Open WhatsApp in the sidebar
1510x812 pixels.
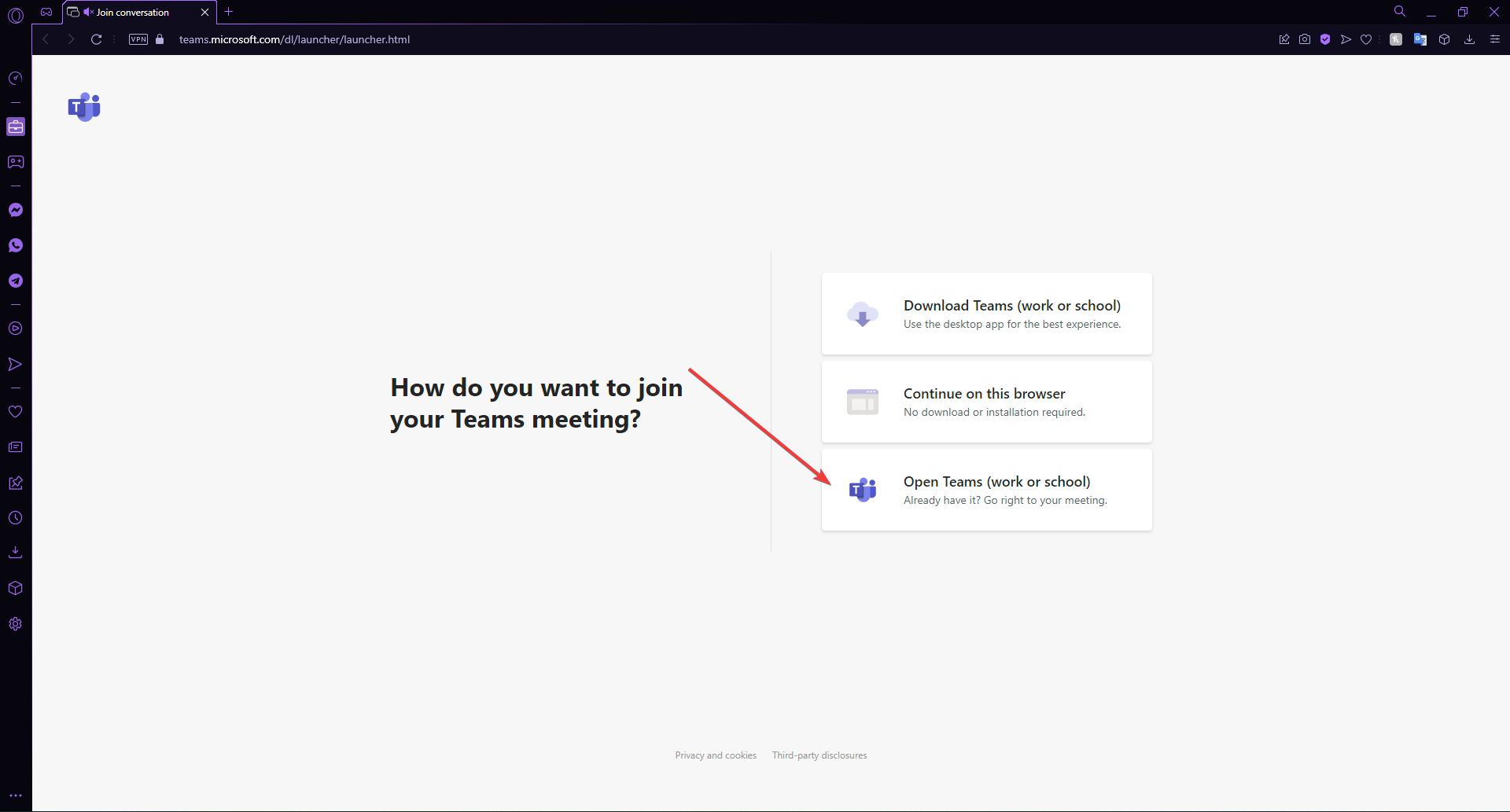point(16,245)
